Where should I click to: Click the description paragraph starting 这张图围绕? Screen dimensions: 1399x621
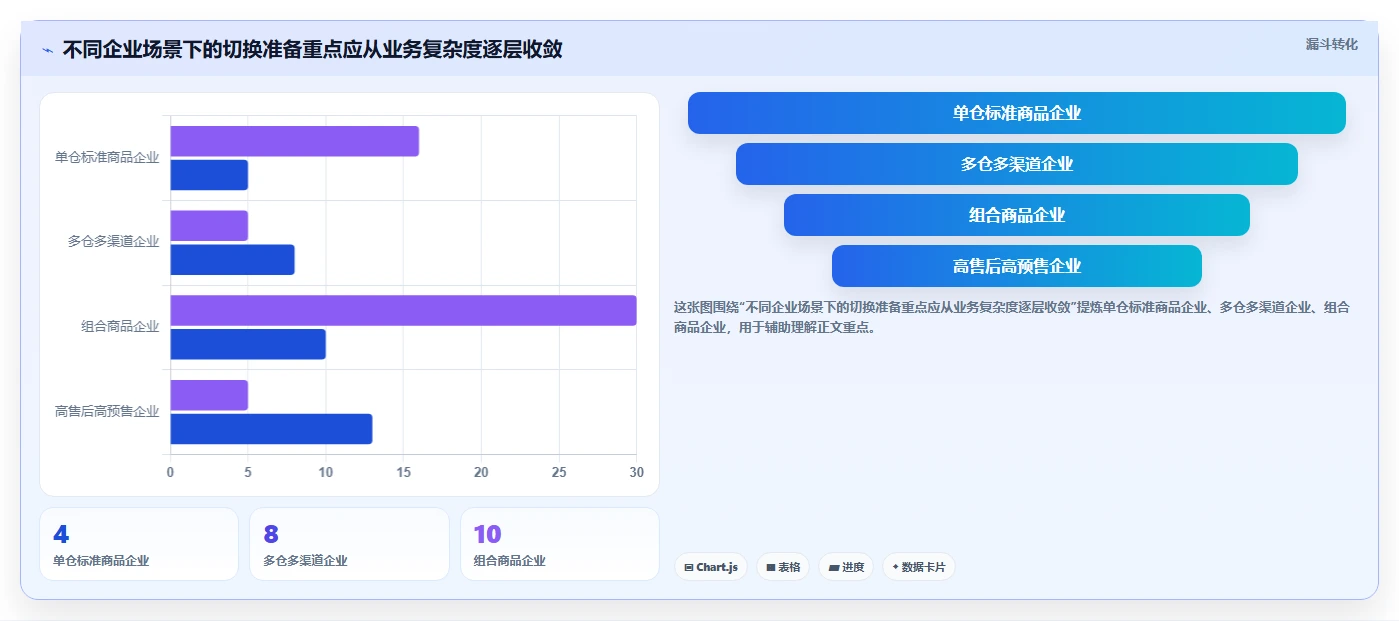(1012, 317)
